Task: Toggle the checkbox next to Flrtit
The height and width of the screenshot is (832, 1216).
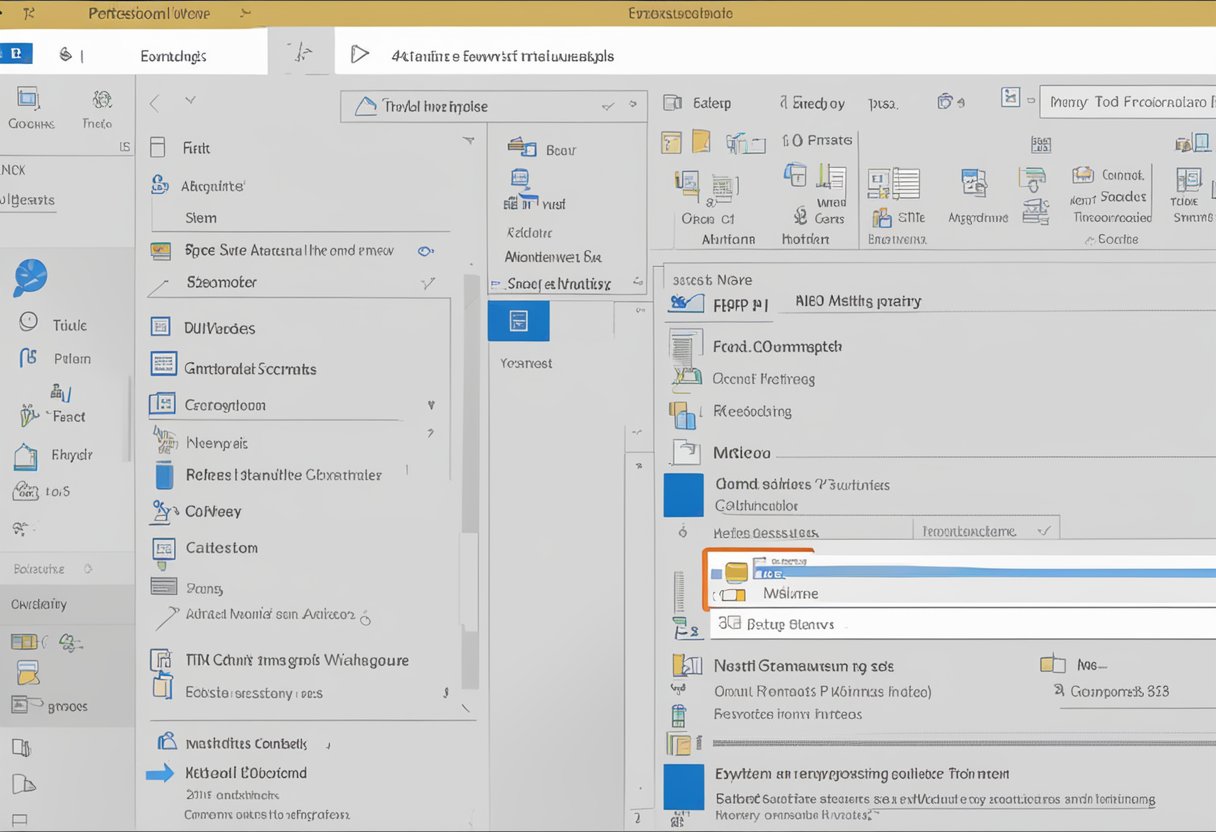Action: (157, 148)
